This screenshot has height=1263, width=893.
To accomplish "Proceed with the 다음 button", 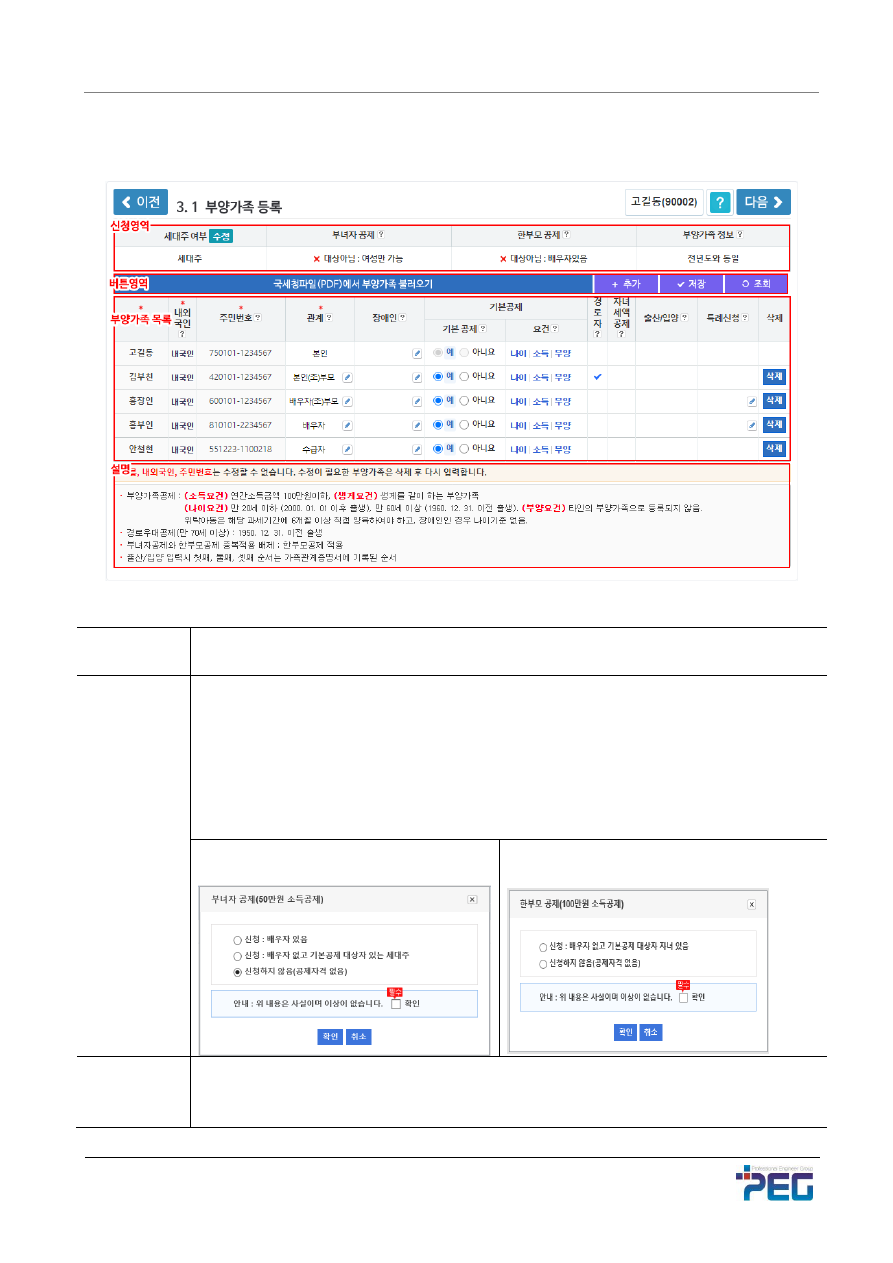I will pos(764,202).
